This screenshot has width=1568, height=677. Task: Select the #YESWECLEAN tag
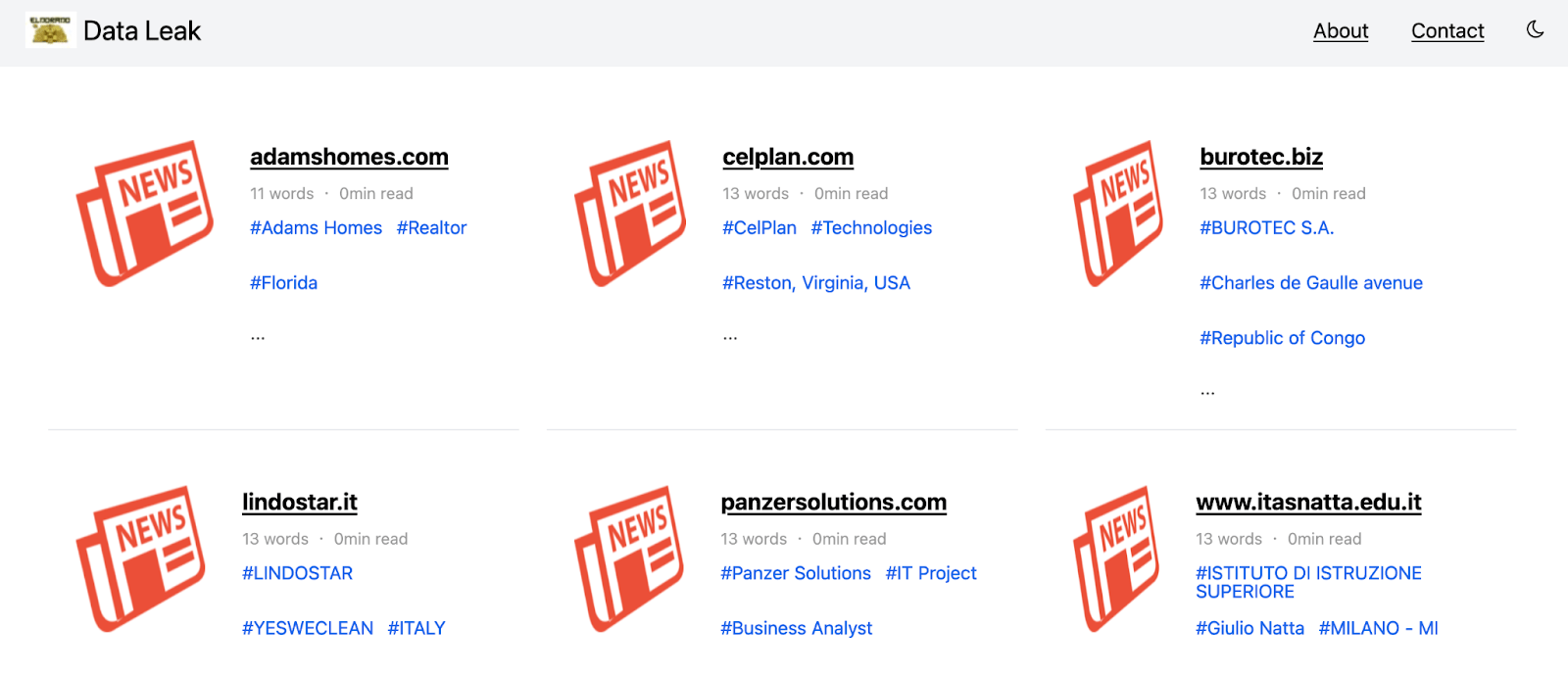click(x=308, y=628)
